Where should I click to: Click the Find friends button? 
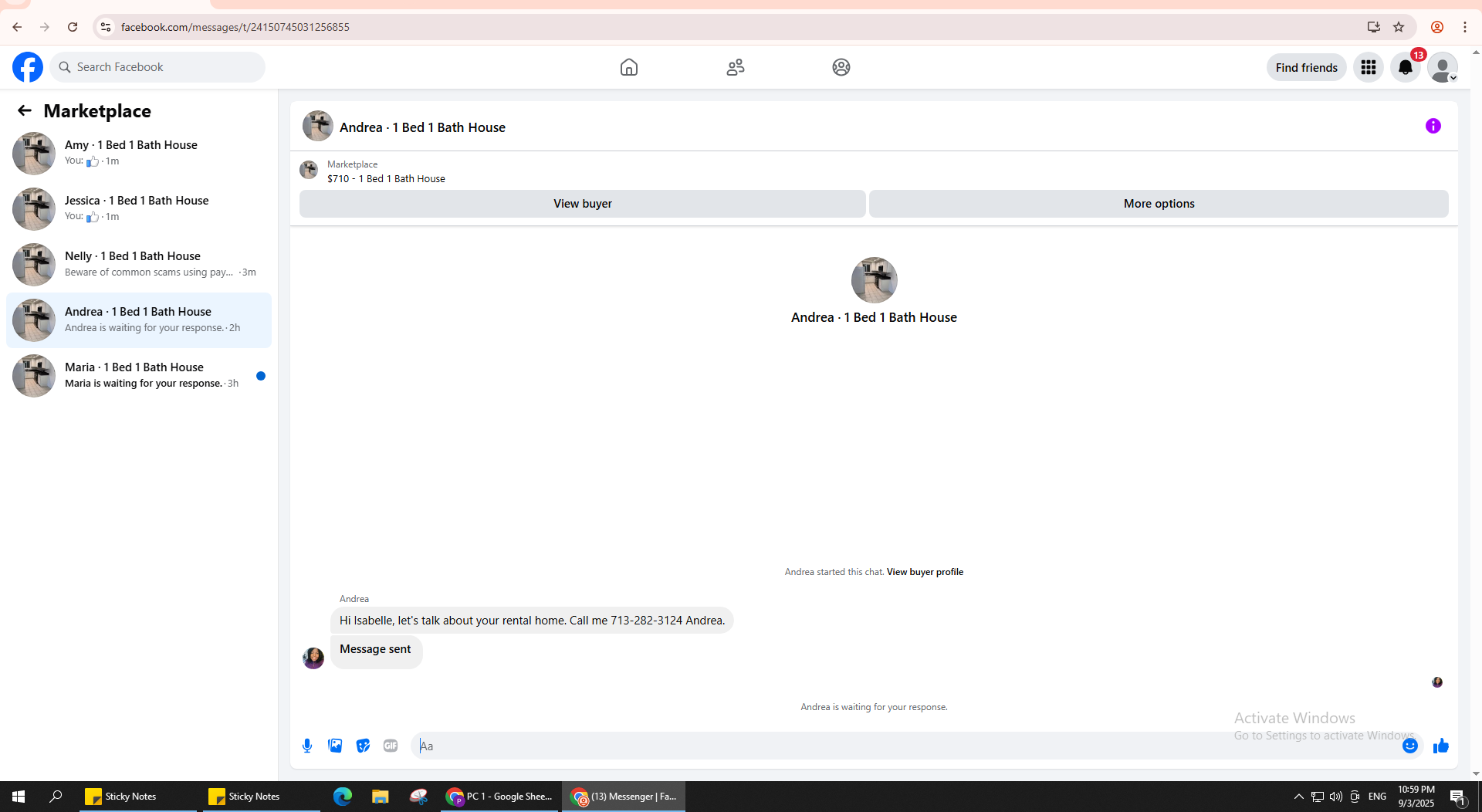coord(1307,67)
